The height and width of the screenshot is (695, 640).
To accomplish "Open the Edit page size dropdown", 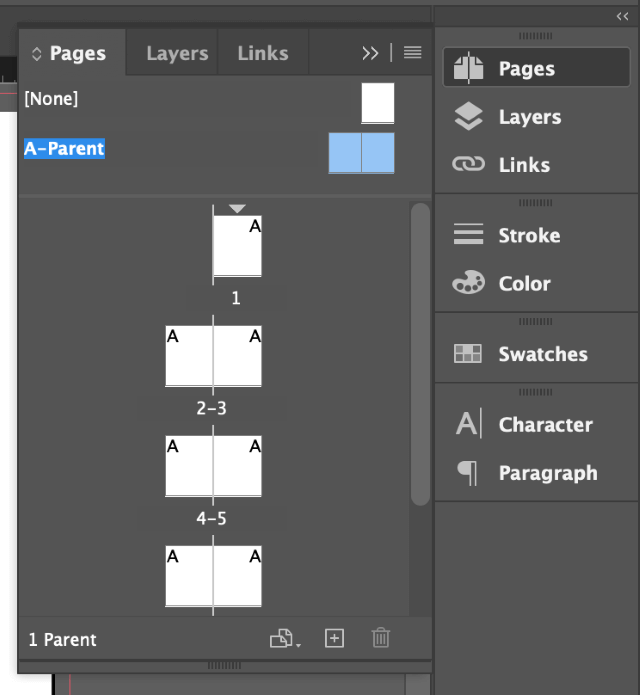I will pos(285,639).
